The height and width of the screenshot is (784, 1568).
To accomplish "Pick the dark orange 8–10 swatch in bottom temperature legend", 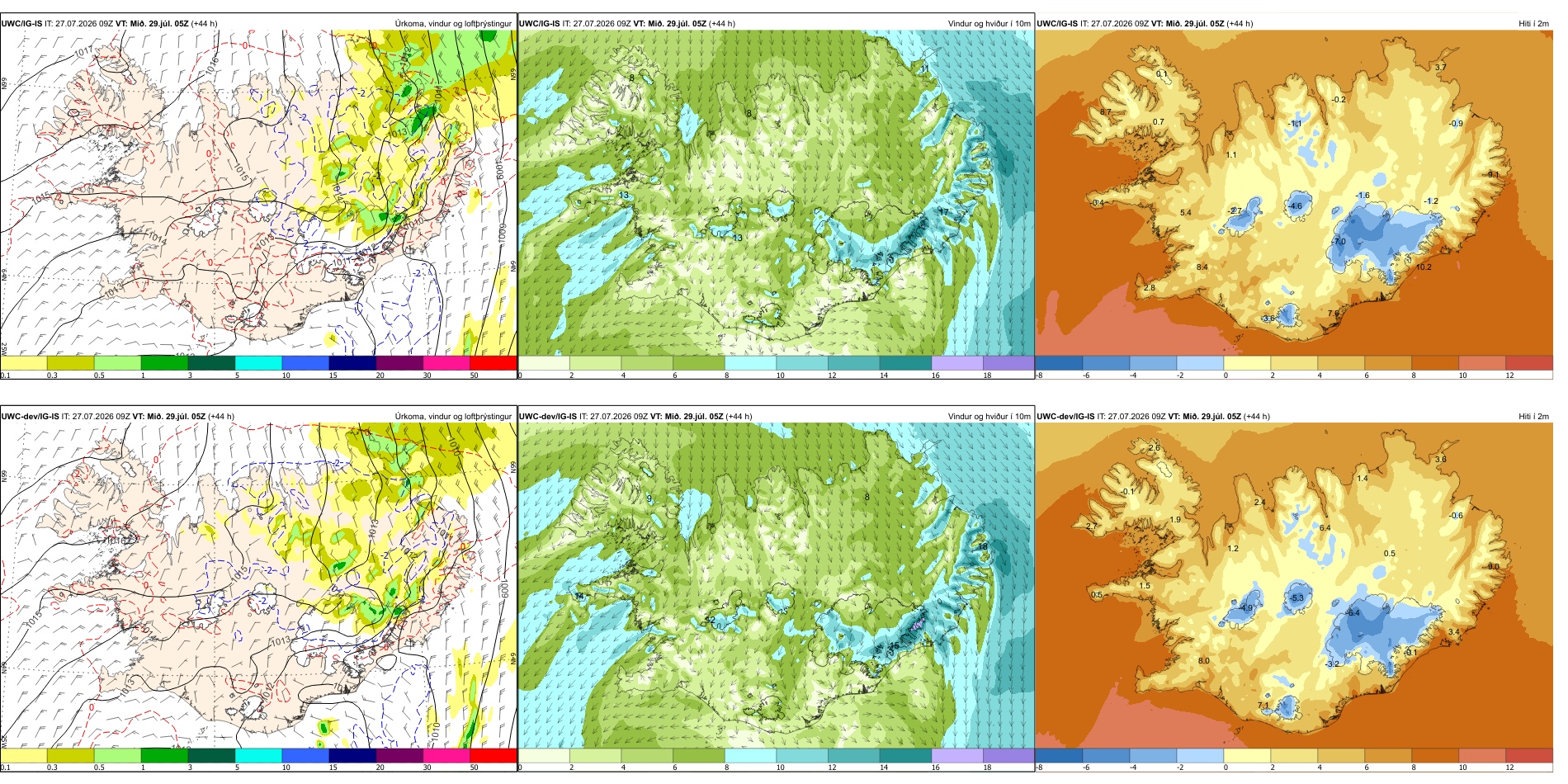I will point(1435,756).
